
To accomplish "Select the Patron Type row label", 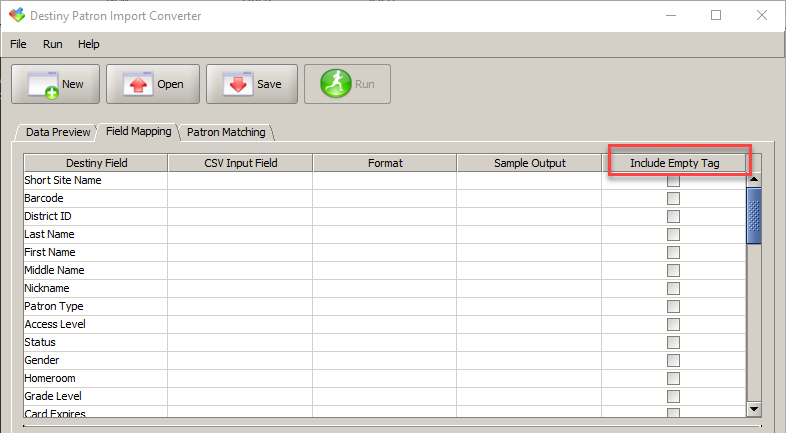I will tap(54, 307).
